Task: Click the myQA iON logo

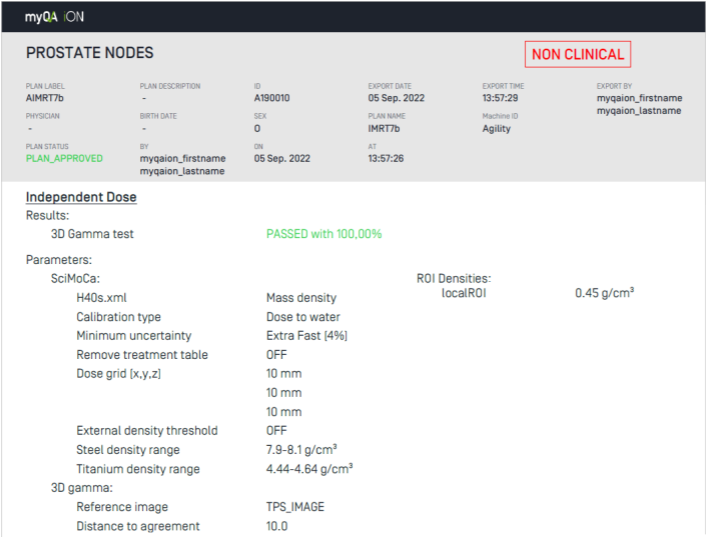Action: [54, 17]
